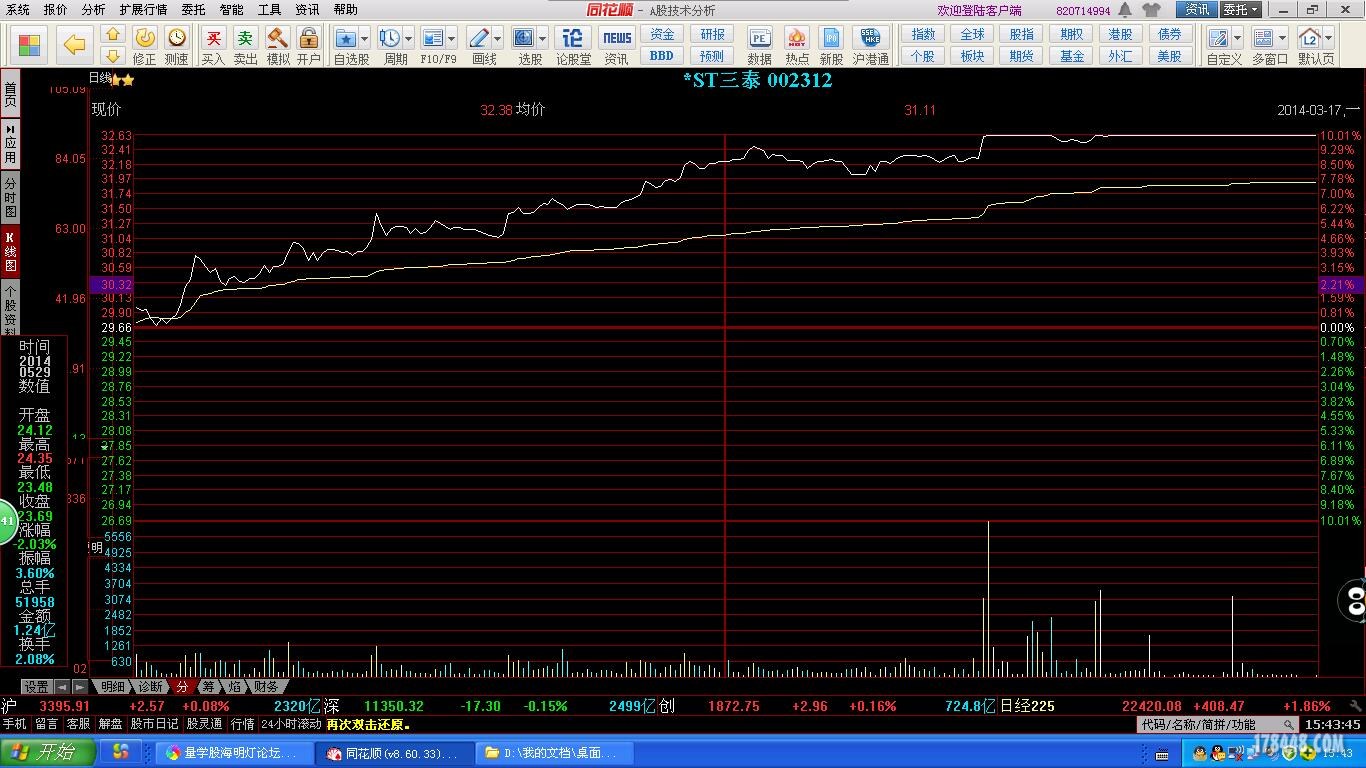Image resolution: width=1366 pixels, height=768 pixels.
Task: Open the 分析 menu
Action: (x=93, y=10)
